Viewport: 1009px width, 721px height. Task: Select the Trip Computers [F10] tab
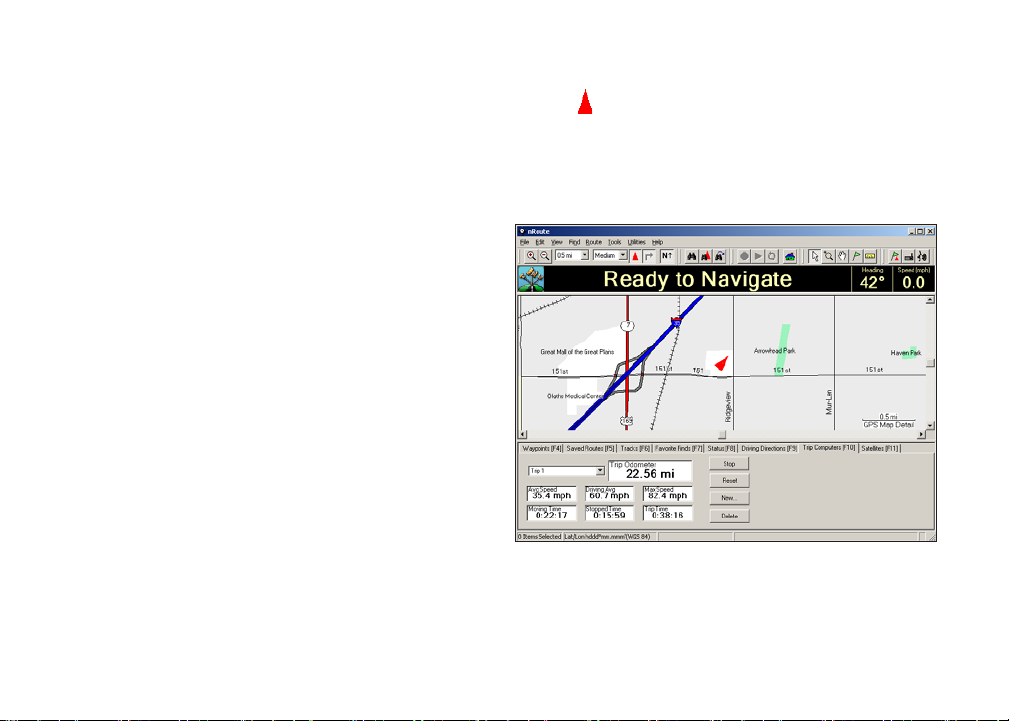(x=829, y=447)
